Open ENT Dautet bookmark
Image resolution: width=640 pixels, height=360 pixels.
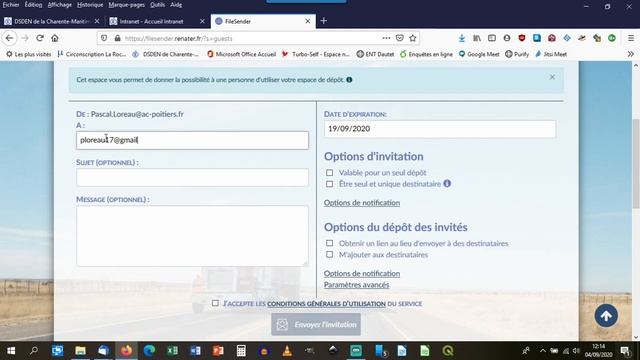[x=376, y=54]
